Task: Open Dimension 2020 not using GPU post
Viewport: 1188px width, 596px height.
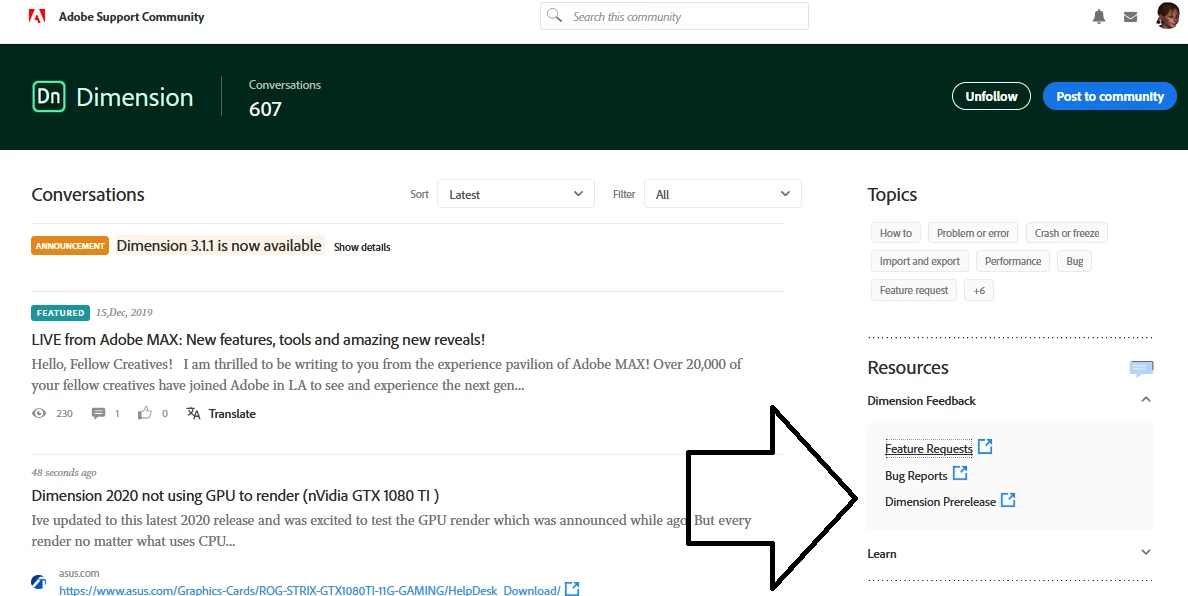Action: pyautogui.click(x=236, y=495)
